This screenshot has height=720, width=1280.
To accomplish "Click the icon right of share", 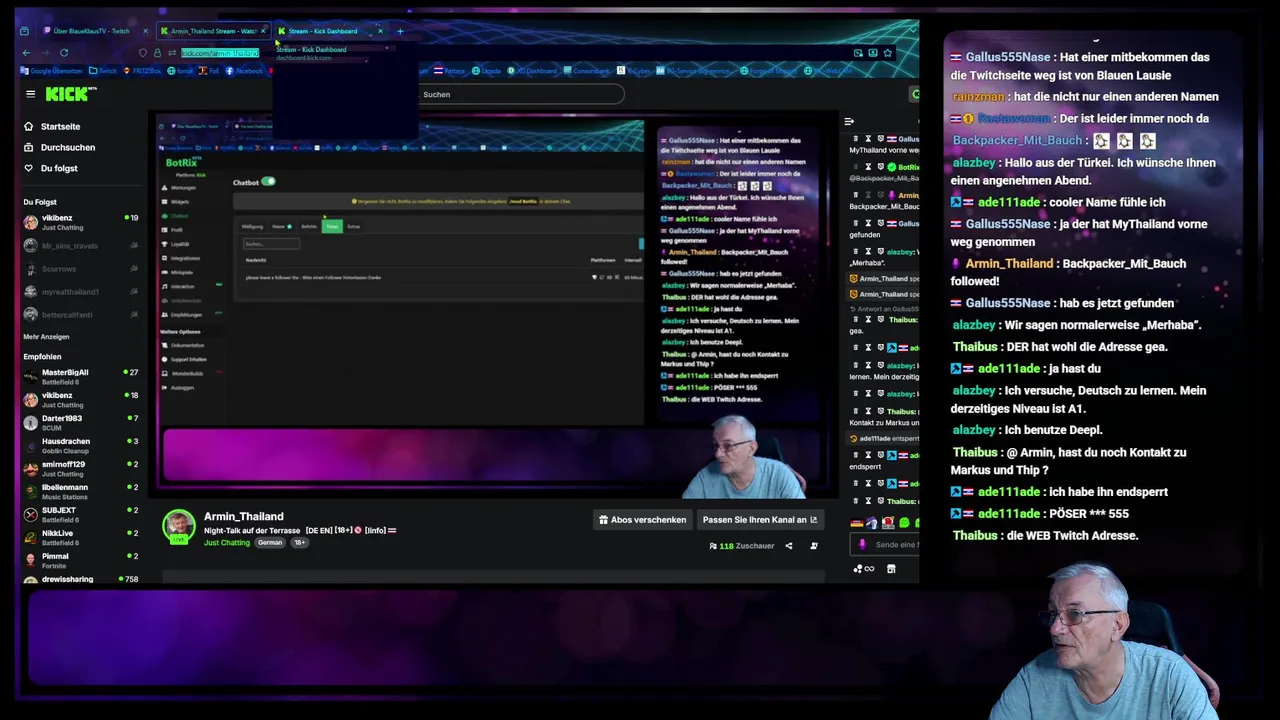I will coord(814,546).
